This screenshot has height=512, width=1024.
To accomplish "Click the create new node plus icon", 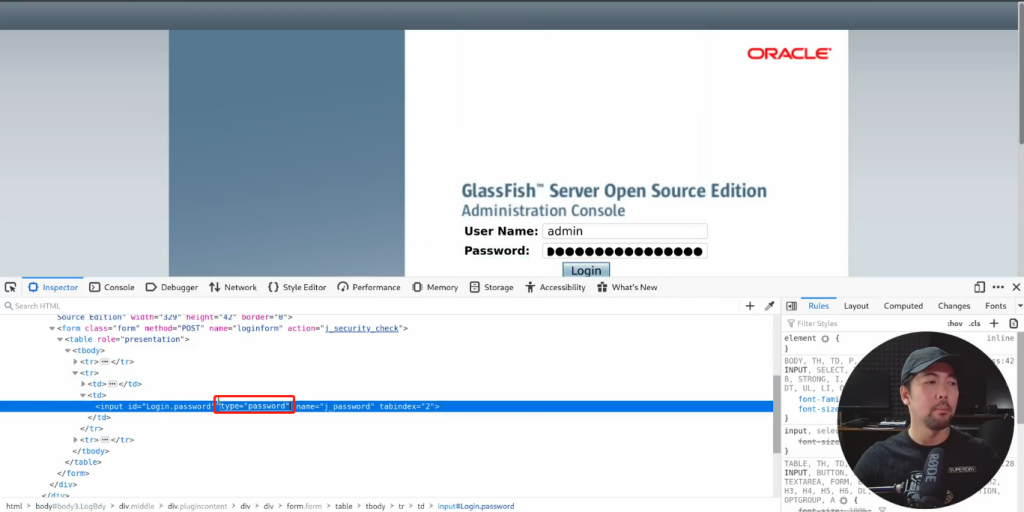I will [x=750, y=306].
